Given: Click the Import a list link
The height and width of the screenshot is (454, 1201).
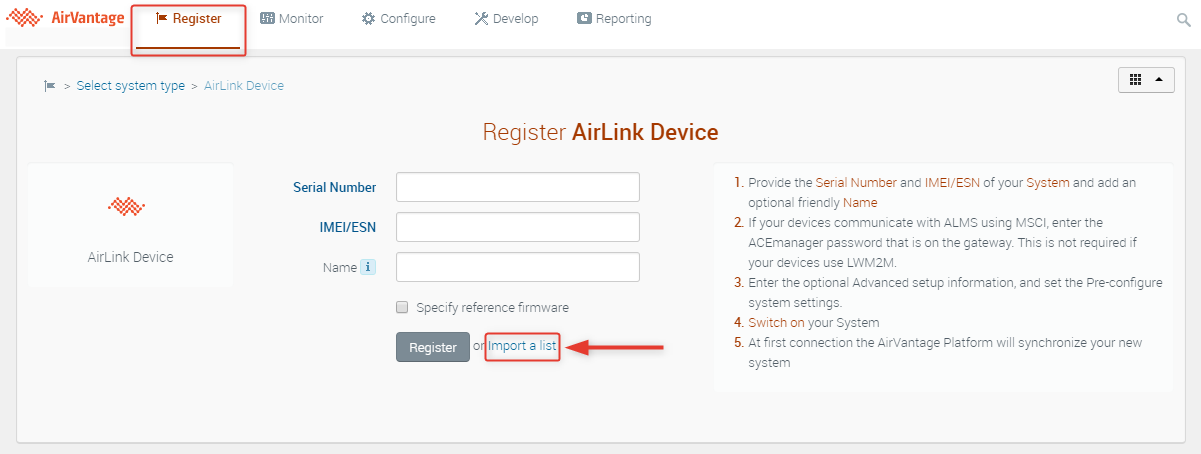Looking at the screenshot, I should [522, 346].
